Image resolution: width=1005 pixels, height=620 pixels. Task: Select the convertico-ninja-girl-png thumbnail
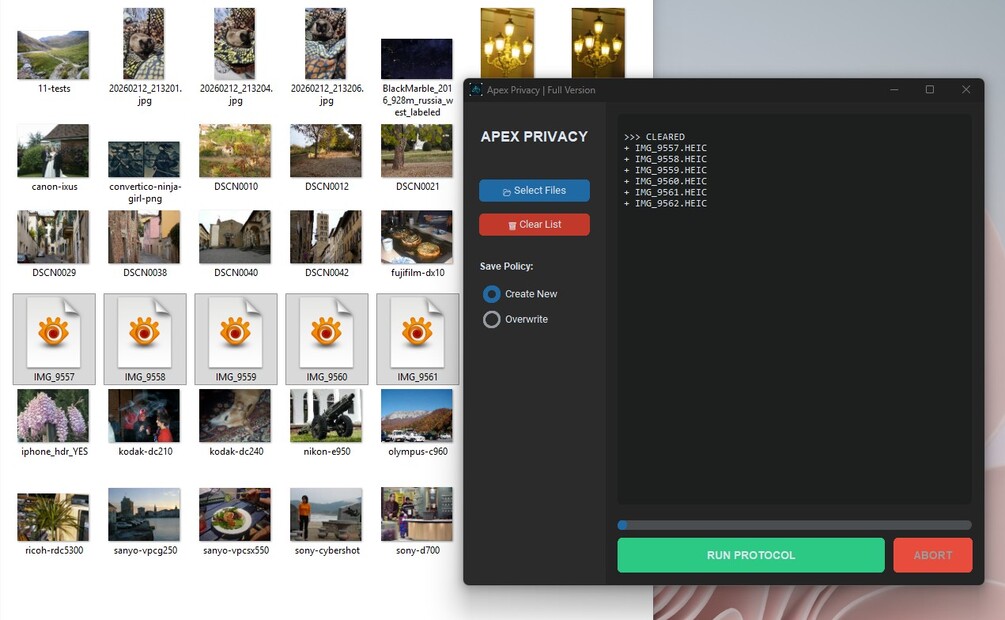pos(144,159)
